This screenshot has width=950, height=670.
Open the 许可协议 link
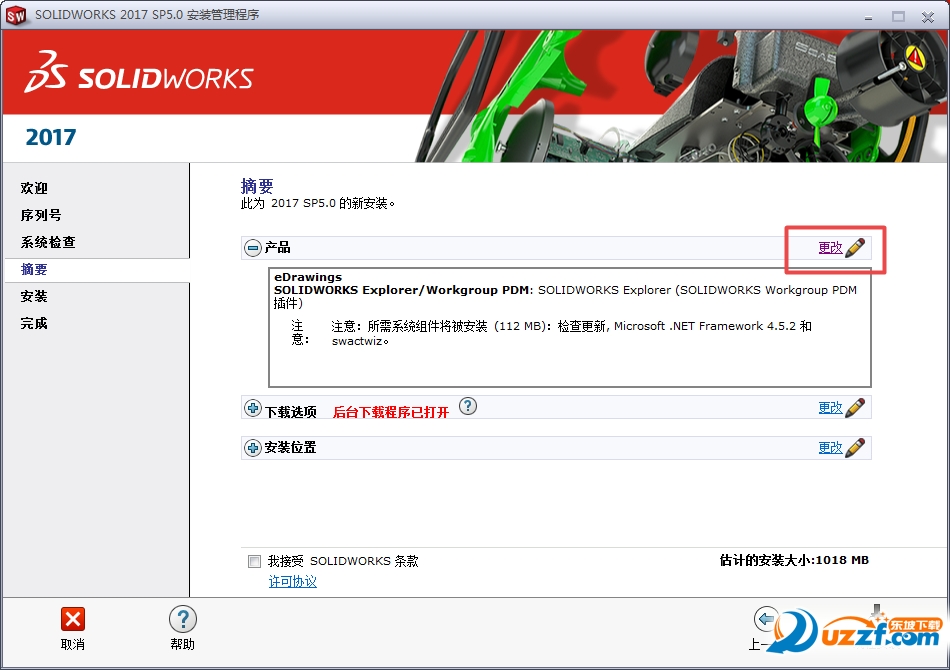click(x=293, y=582)
